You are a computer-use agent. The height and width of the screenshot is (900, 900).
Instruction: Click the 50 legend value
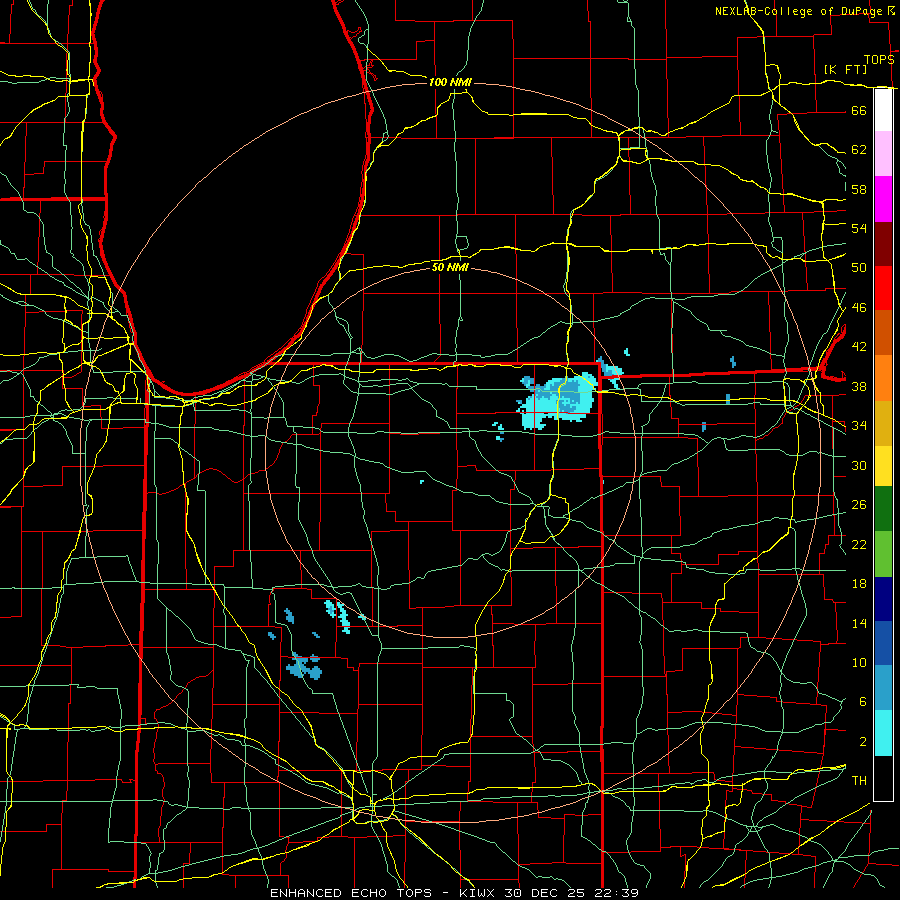coord(859,268)
